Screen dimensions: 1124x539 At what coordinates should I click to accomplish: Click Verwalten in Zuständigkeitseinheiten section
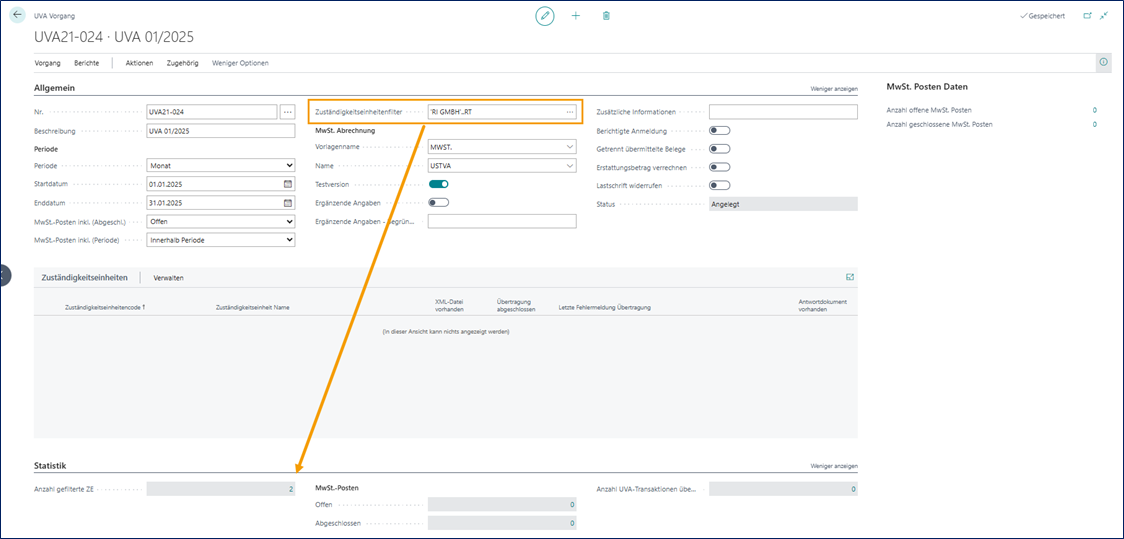coord(168,277)
